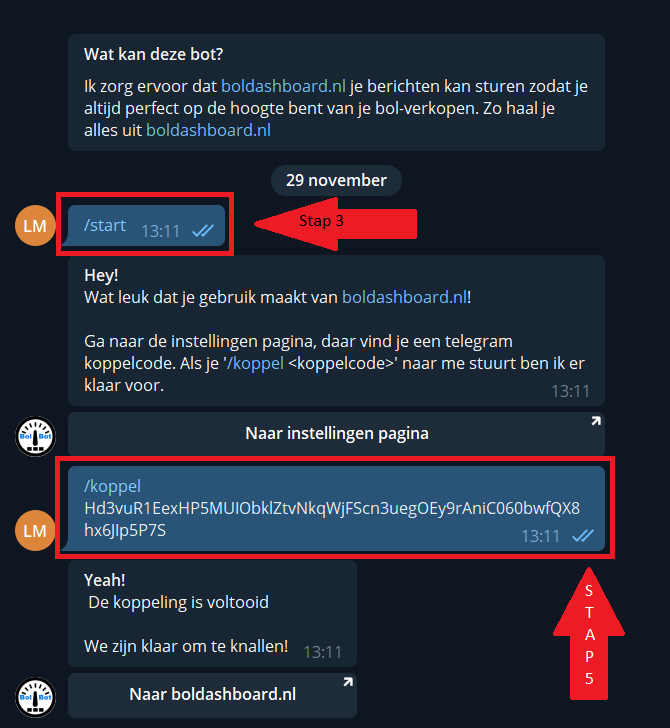Click /koppel command in sent message
The image size is (670, 728).
(112, 486)
